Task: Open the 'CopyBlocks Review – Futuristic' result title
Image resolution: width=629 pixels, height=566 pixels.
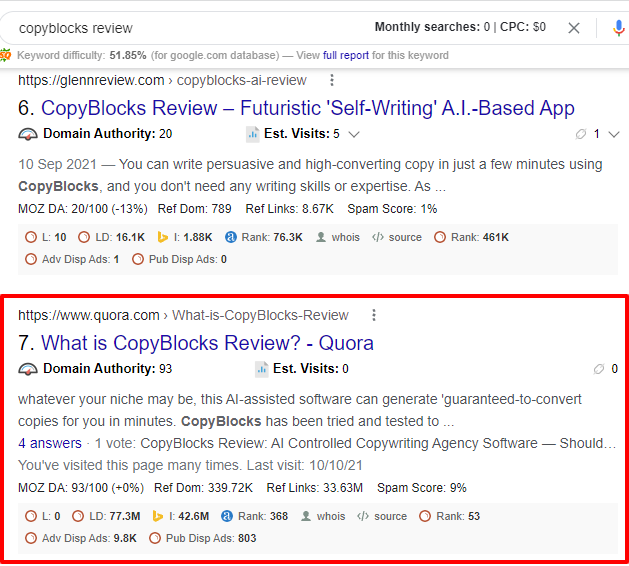Action: [x=308, y=108]
